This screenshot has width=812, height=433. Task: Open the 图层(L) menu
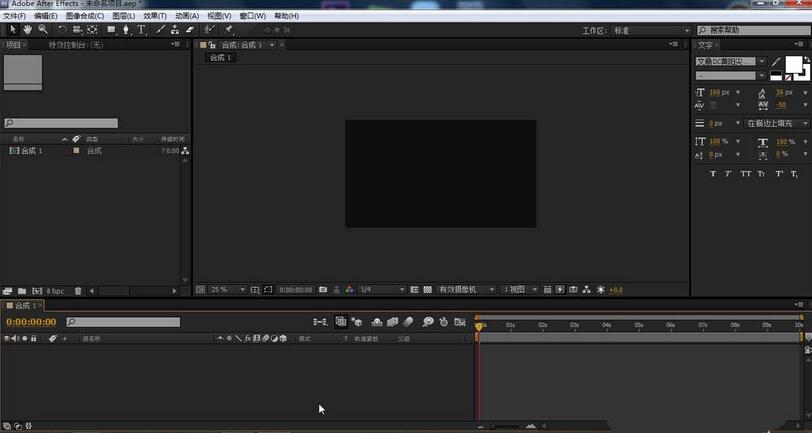coord(124,16)
